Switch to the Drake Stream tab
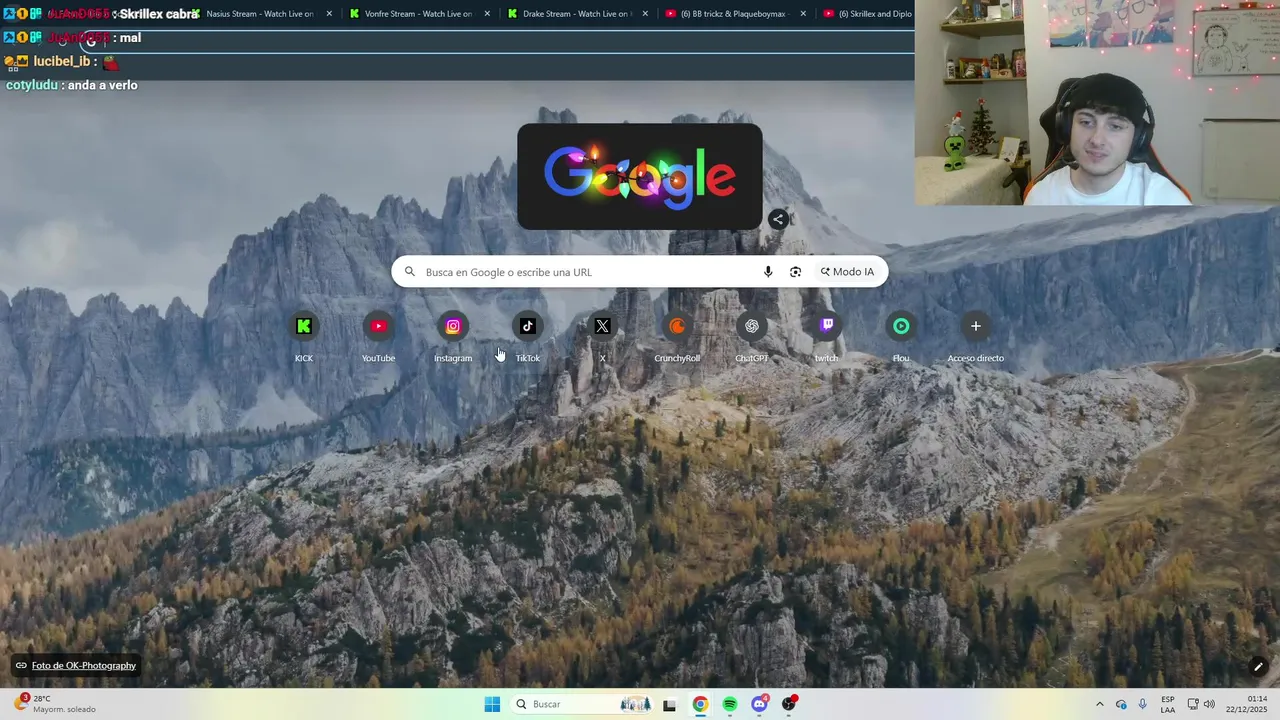The image size is (1280, 720). [x=577, y=14]
